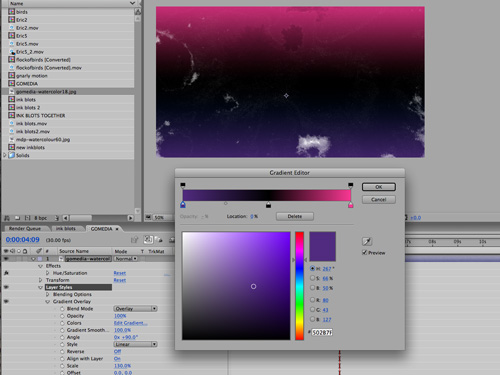Viewport: 500px width, 375px height.
Task: Click OK in Gradient Editor
Action: click(379, 187)
